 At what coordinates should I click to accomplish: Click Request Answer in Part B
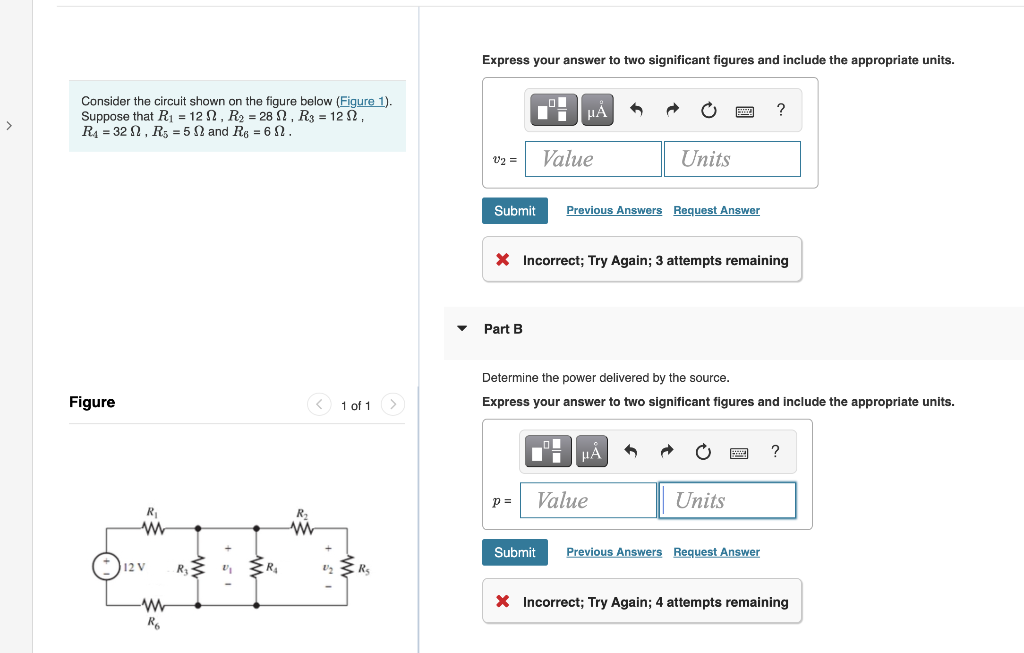(716, 551)
